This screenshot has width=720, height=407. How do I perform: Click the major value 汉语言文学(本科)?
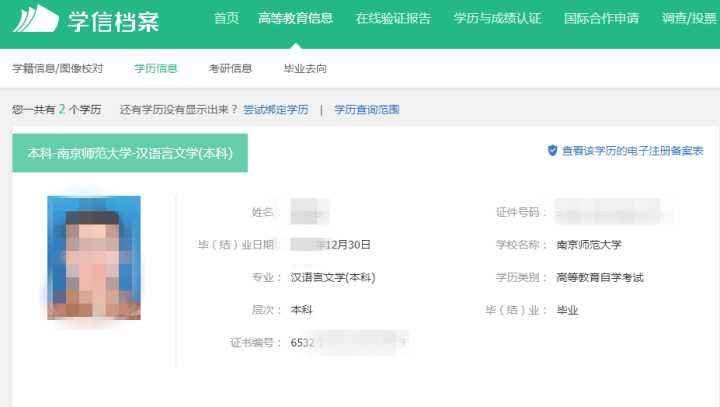[333, 277]
